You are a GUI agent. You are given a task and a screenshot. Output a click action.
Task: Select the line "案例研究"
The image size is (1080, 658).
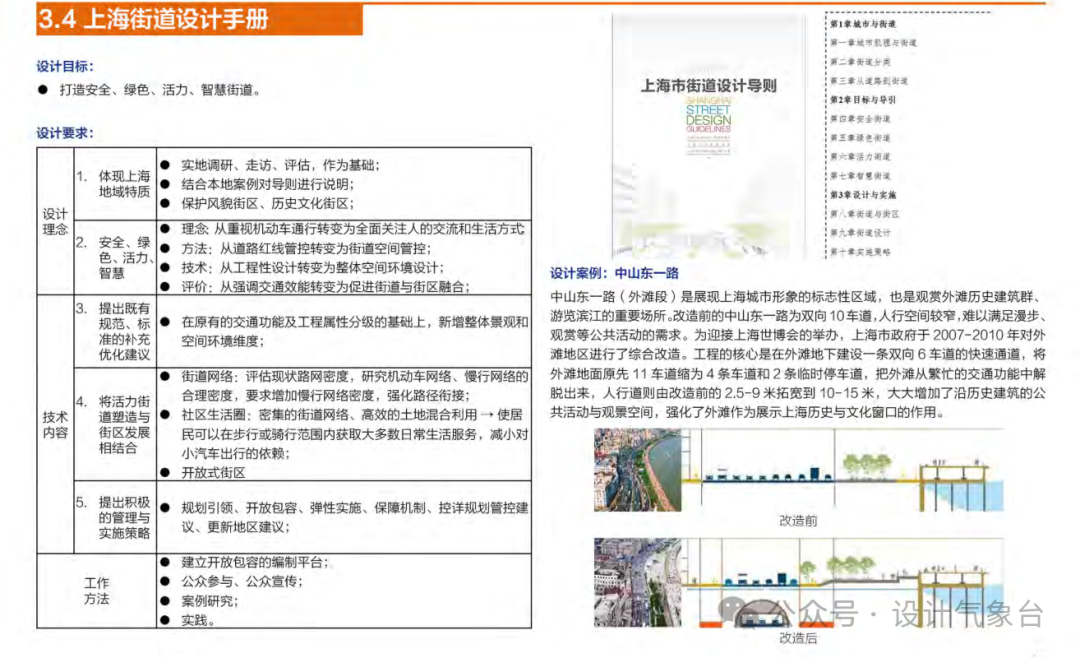click(209, 601)
